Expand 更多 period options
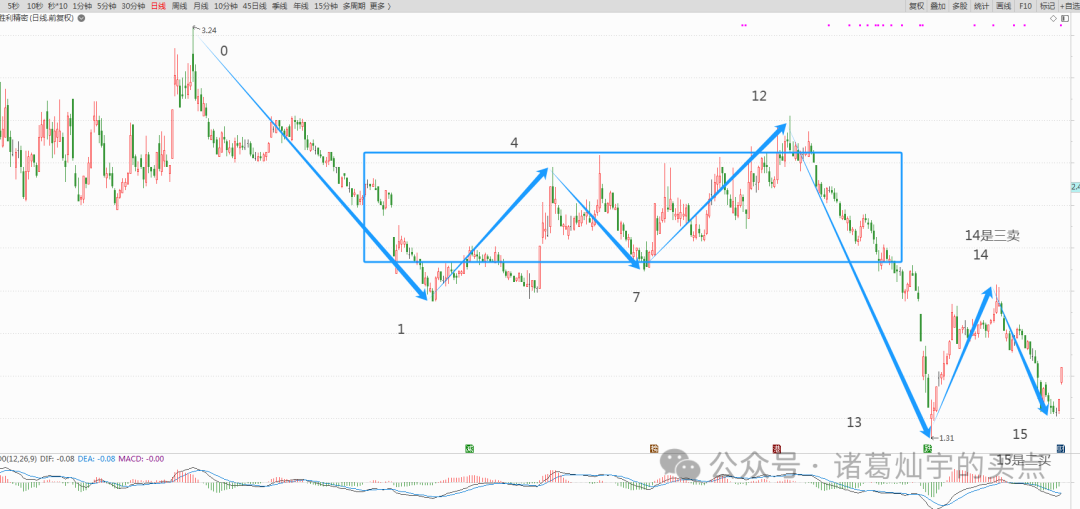This screenshot has height=509, width=1080. click(x=378, y=6)
